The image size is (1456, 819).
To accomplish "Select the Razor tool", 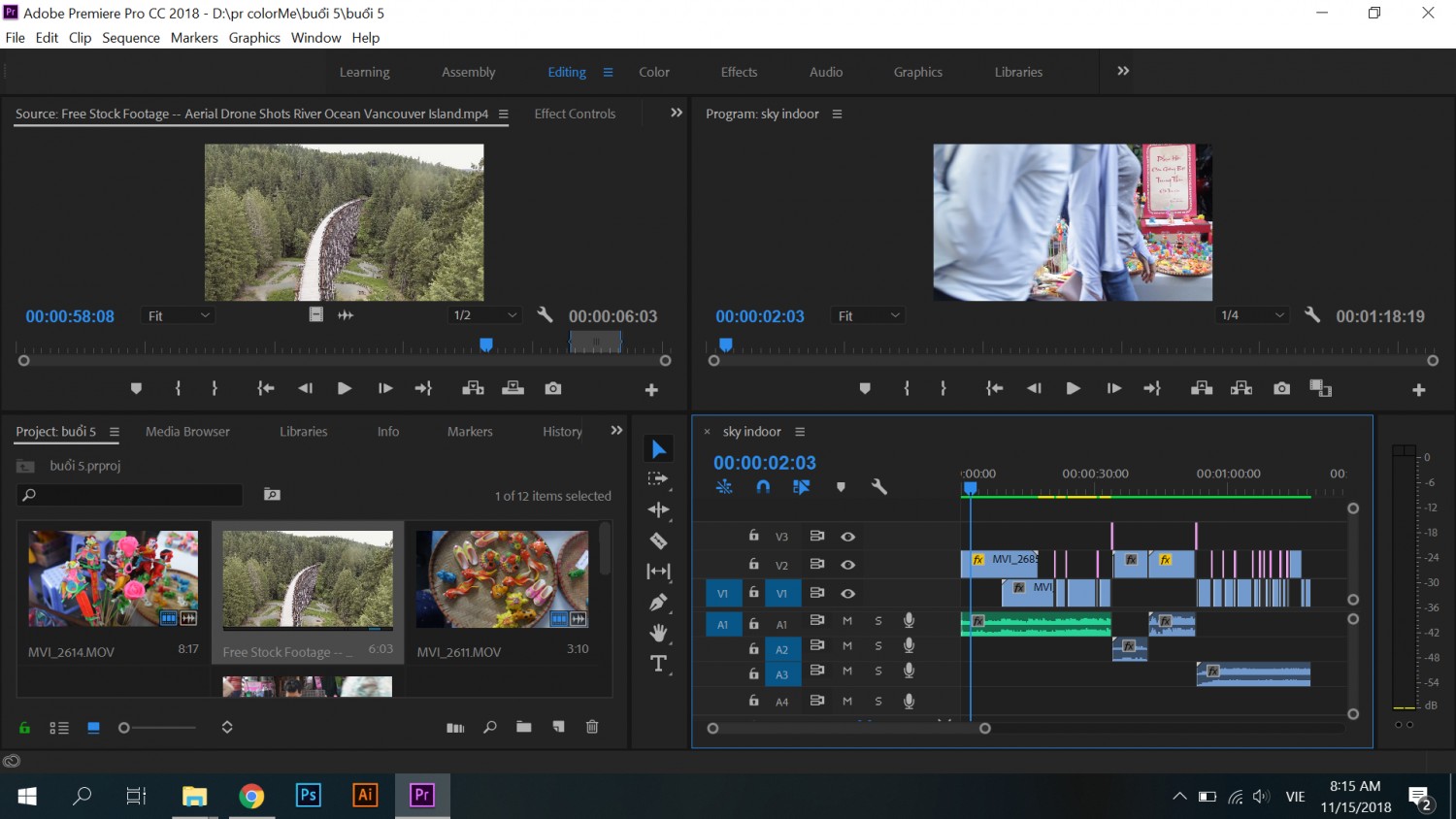I will point(658,541).
